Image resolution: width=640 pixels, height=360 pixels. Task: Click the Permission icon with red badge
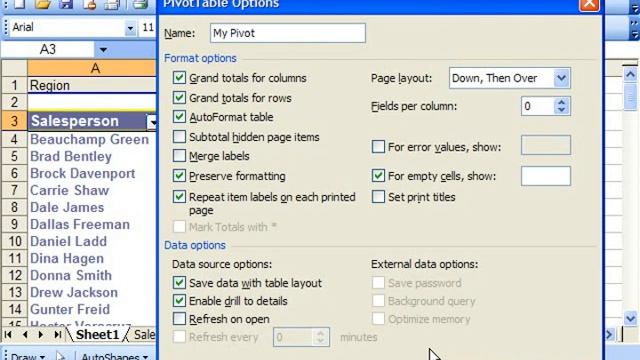point(89,4)
